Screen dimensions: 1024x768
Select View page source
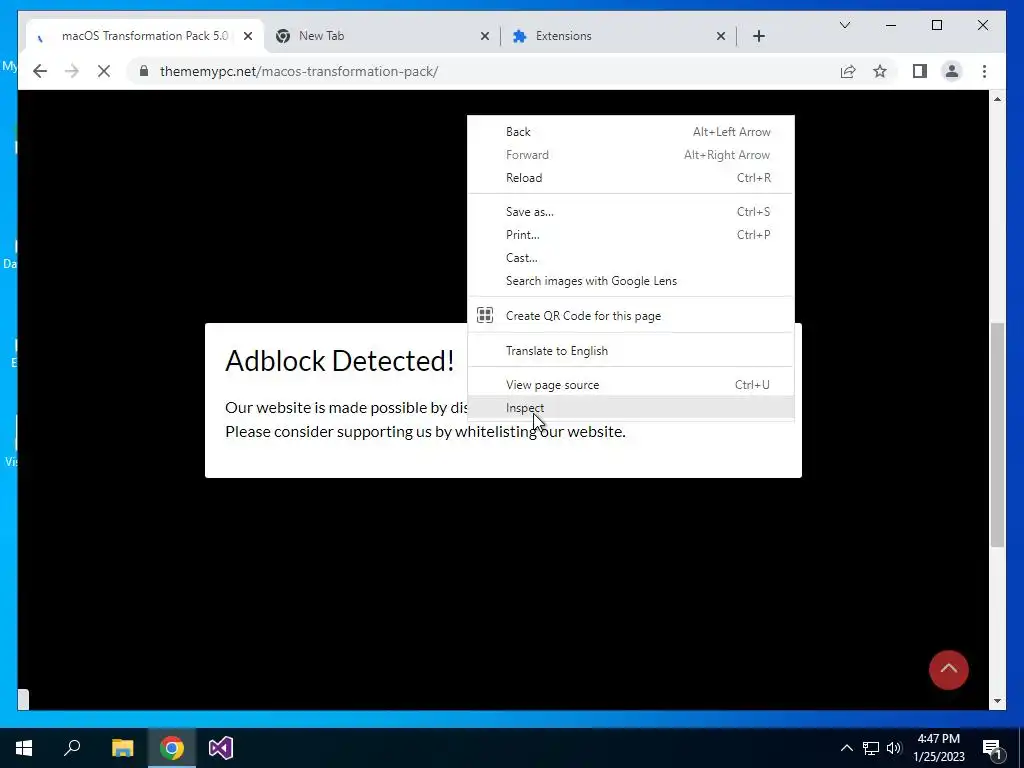pos(631,385)
